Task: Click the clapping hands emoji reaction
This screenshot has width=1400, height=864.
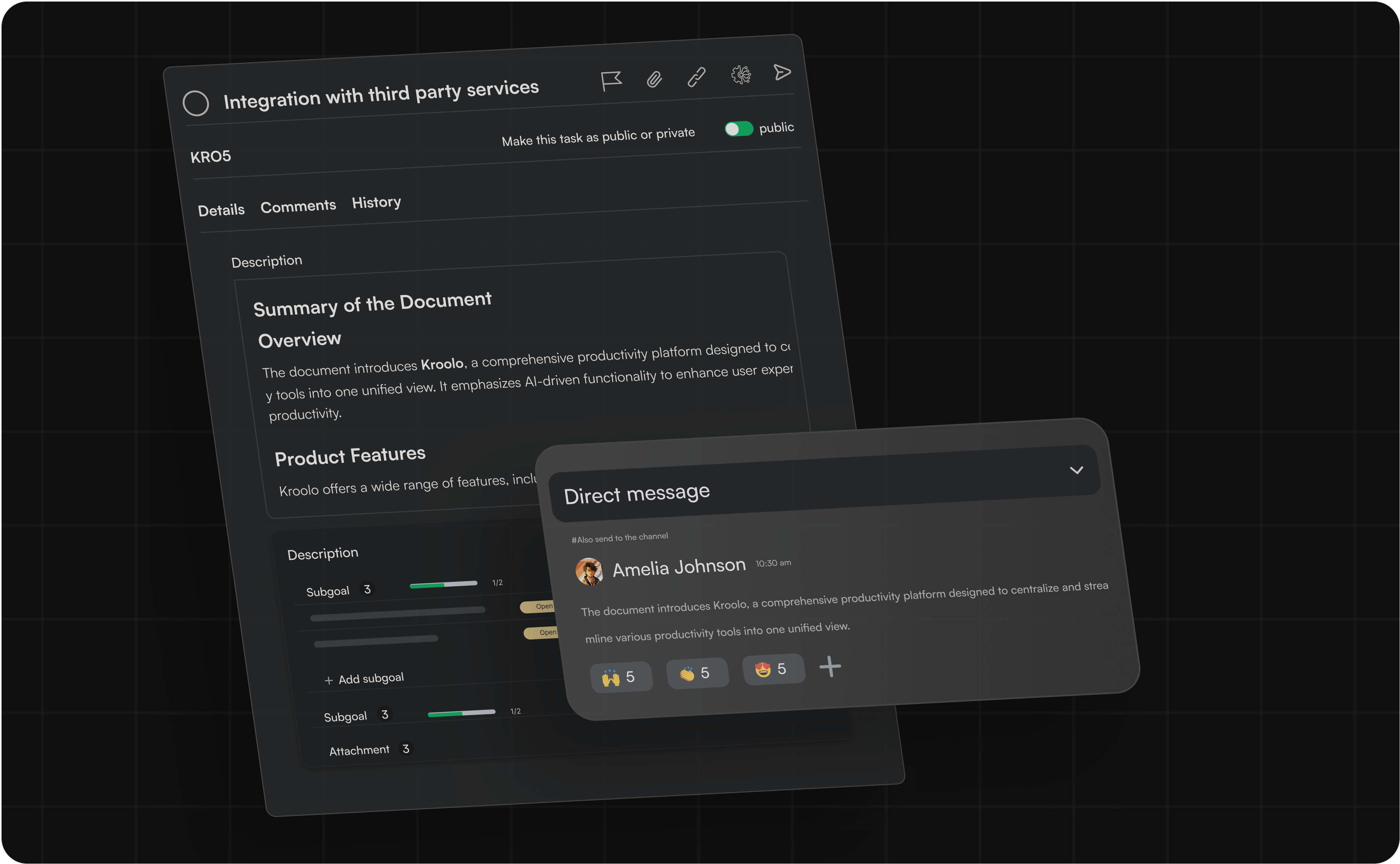Action: pos(696,673)
